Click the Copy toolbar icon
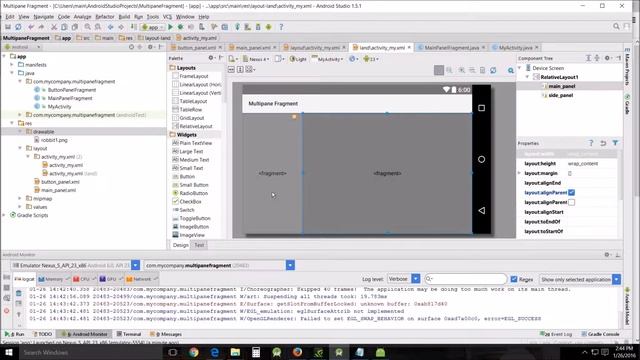Viewport: 640px width, 360px height. pyautogui.click(x=64, y=27)
